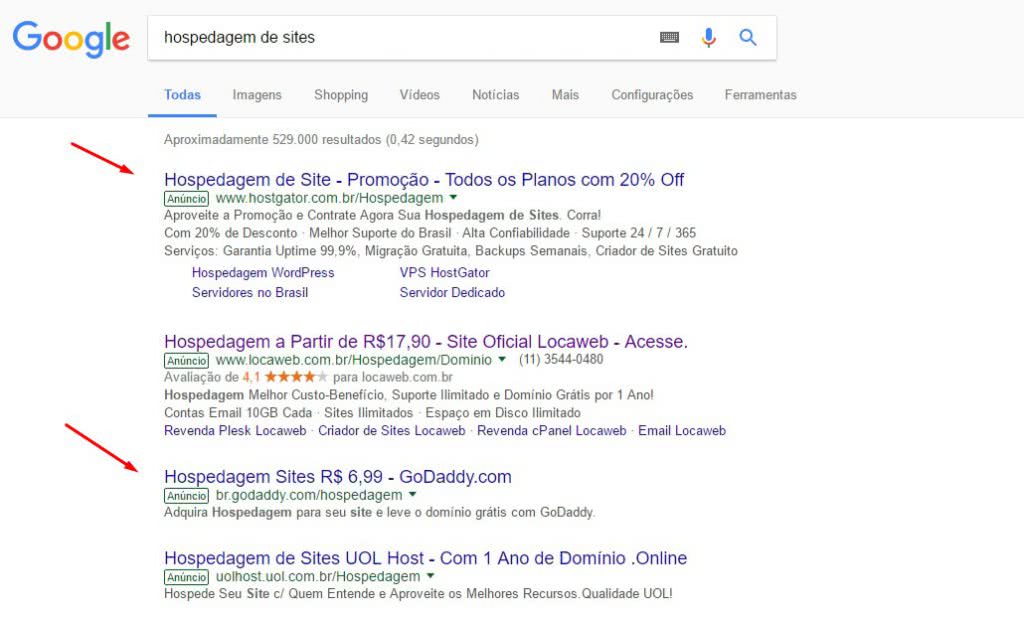
Task: Click the Google logo
Action: point(71,39)
